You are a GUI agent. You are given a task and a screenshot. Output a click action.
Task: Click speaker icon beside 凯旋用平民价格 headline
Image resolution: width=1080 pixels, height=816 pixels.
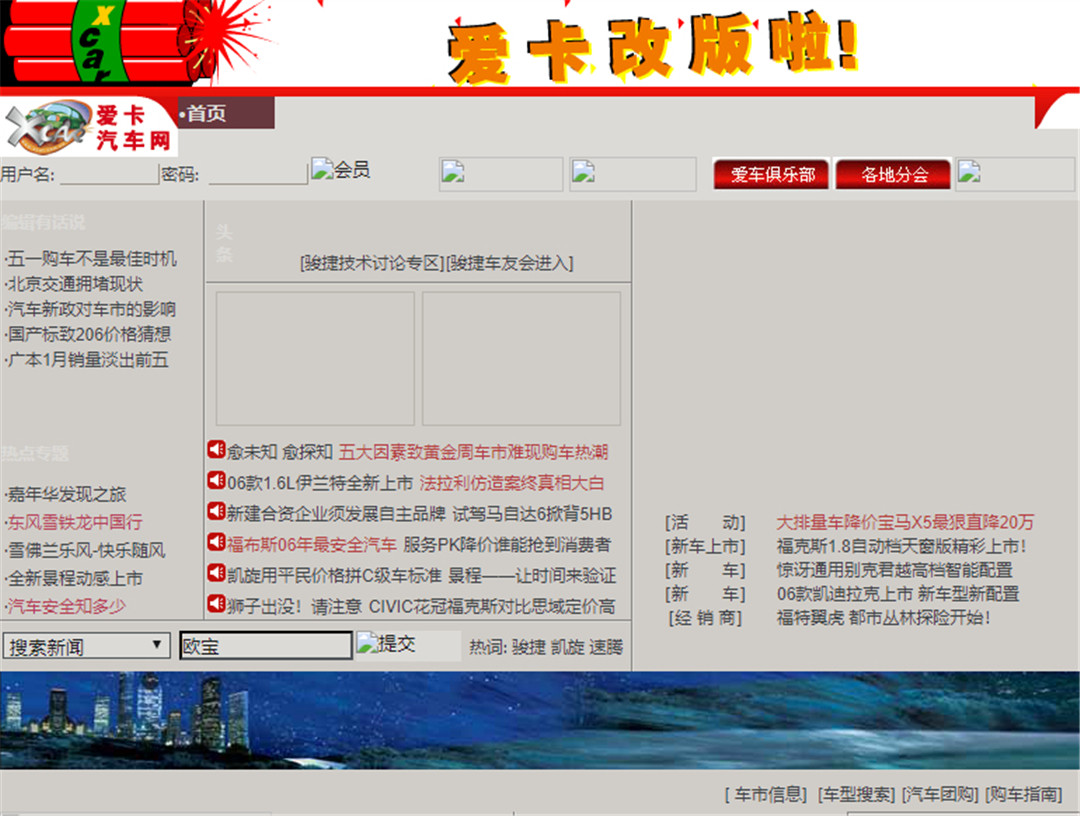(216, 574)
